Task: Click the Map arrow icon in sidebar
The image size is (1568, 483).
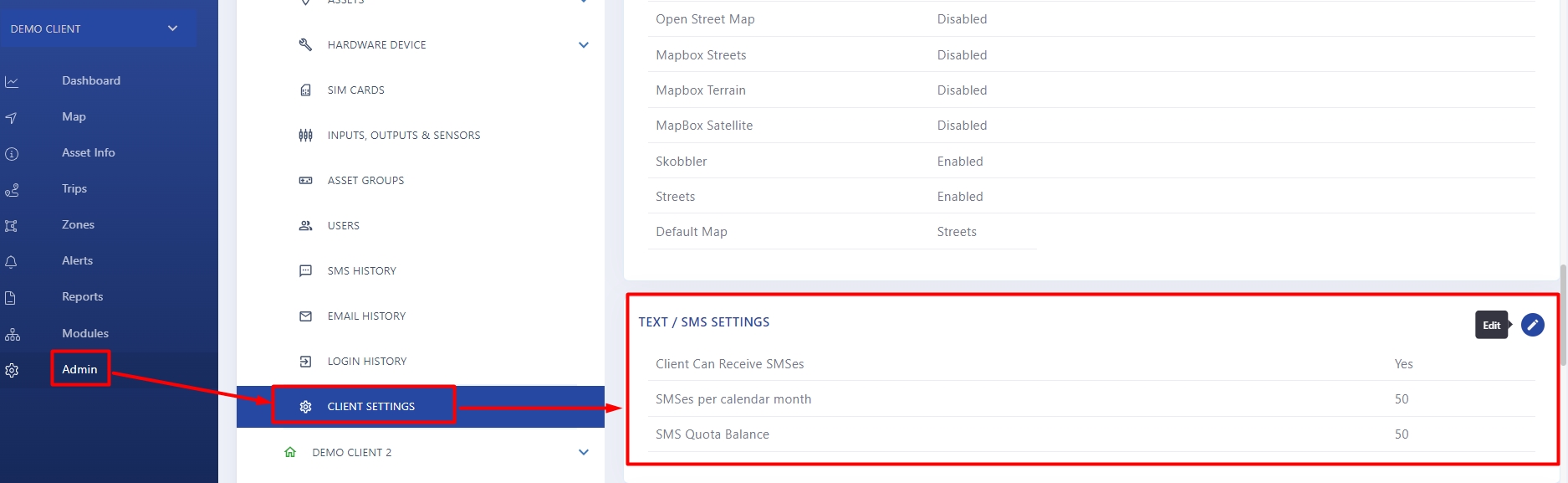Action: click(12, 118)
